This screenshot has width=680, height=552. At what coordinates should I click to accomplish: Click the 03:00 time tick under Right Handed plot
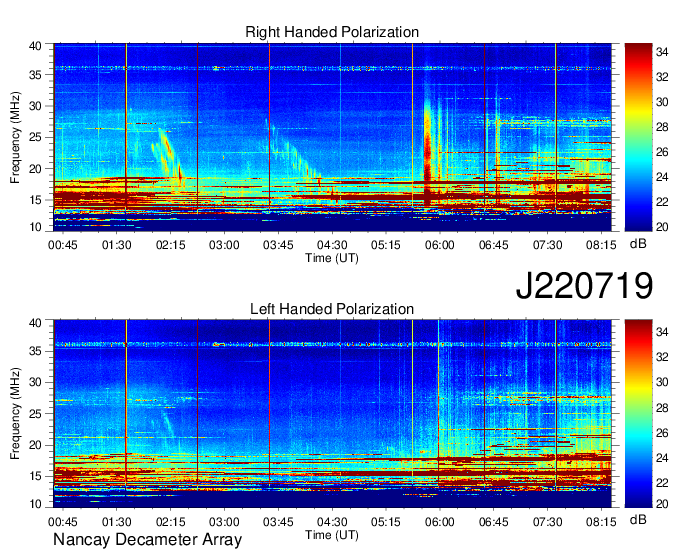click(x=224, y=245)
